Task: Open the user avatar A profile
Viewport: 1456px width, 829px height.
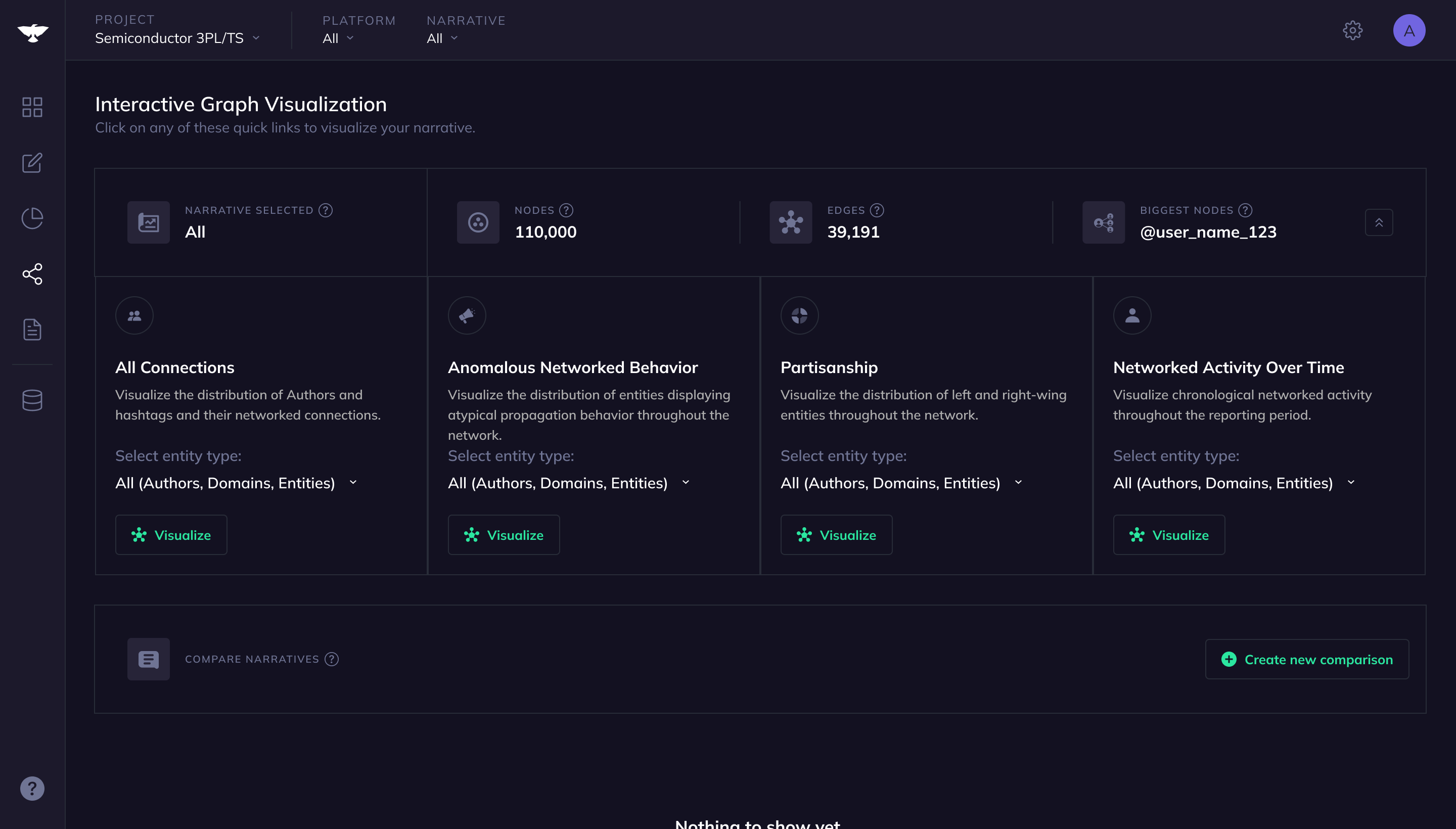Action: 1409,30
